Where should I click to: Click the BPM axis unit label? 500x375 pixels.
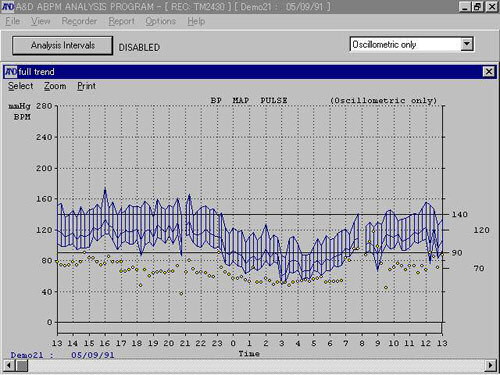coord(22,117)
